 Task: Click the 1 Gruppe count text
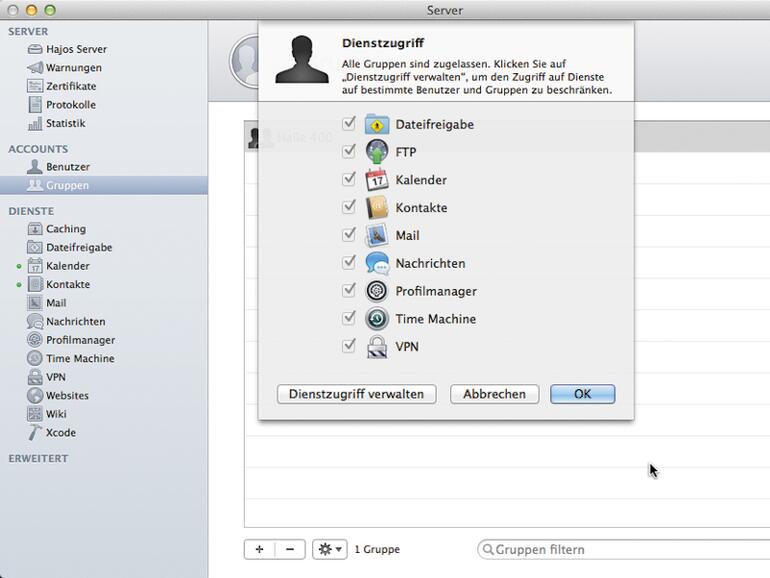point(377,550)
